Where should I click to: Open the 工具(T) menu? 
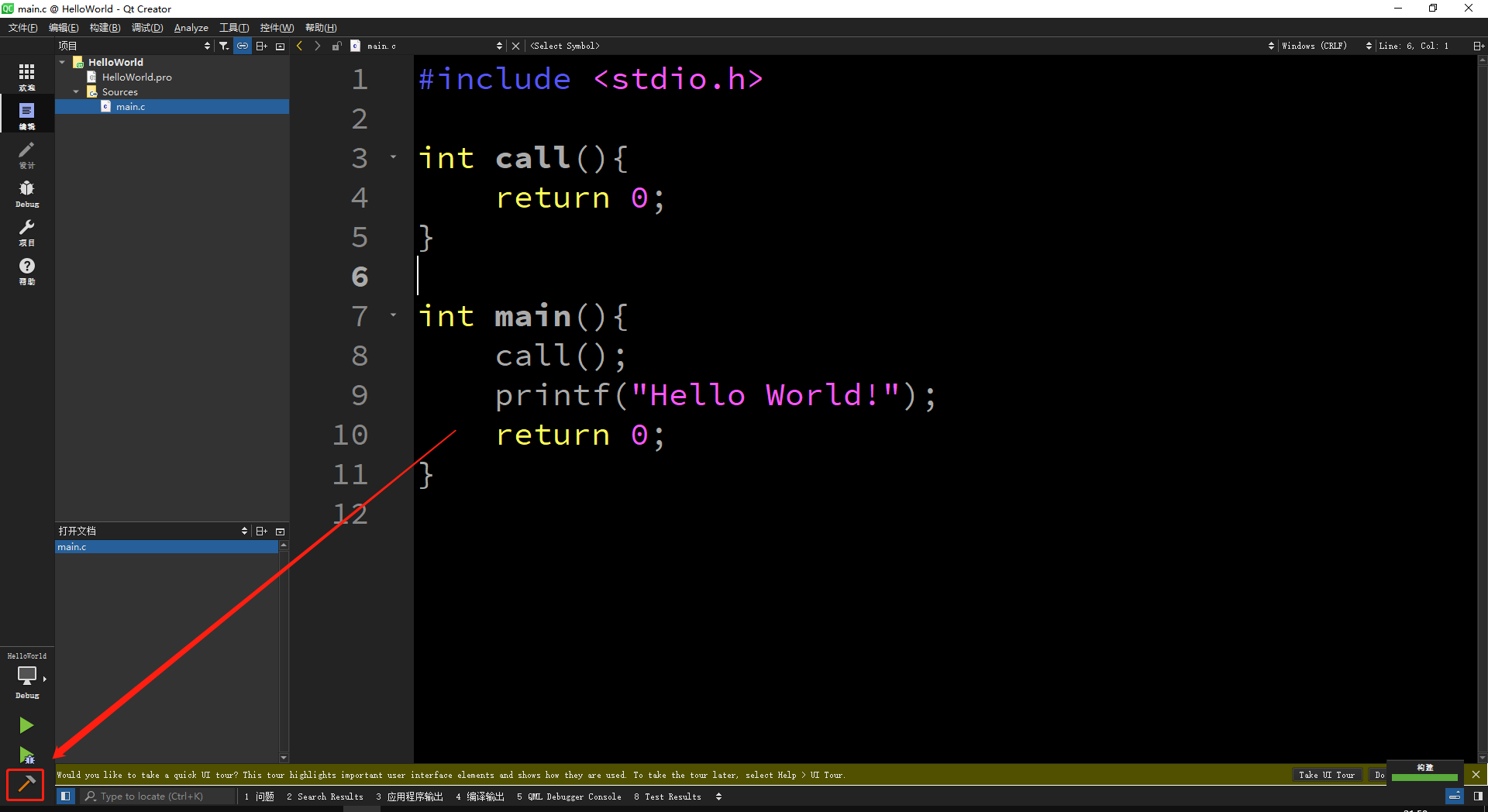tap(234, 27)
